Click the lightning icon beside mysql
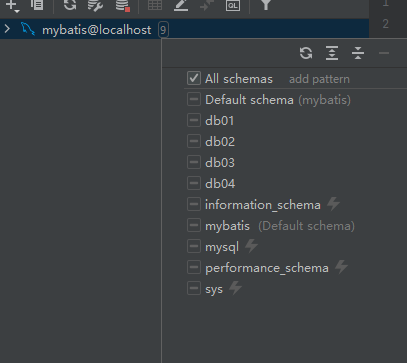 [x=251, y=246]
